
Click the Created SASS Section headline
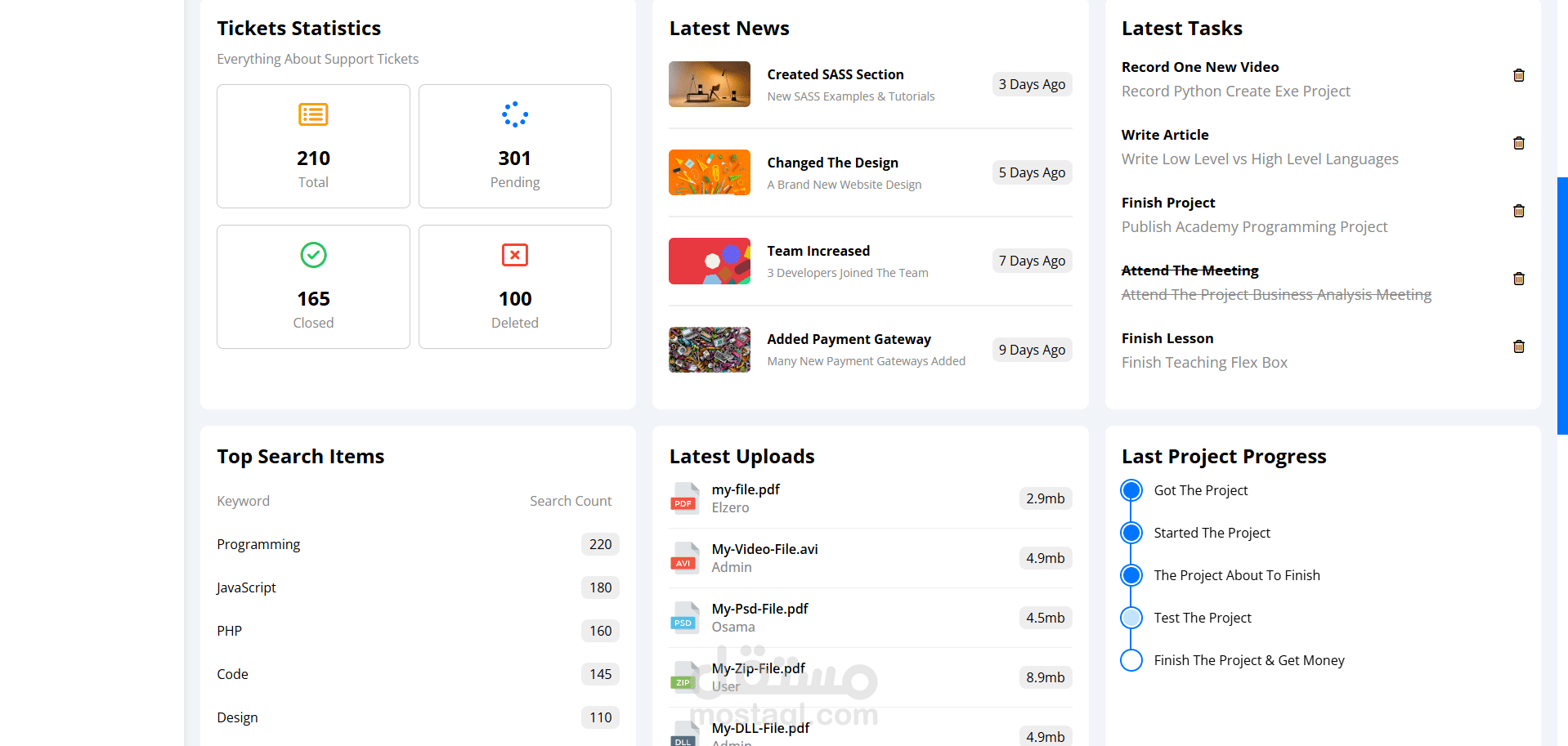click(836, 74)
